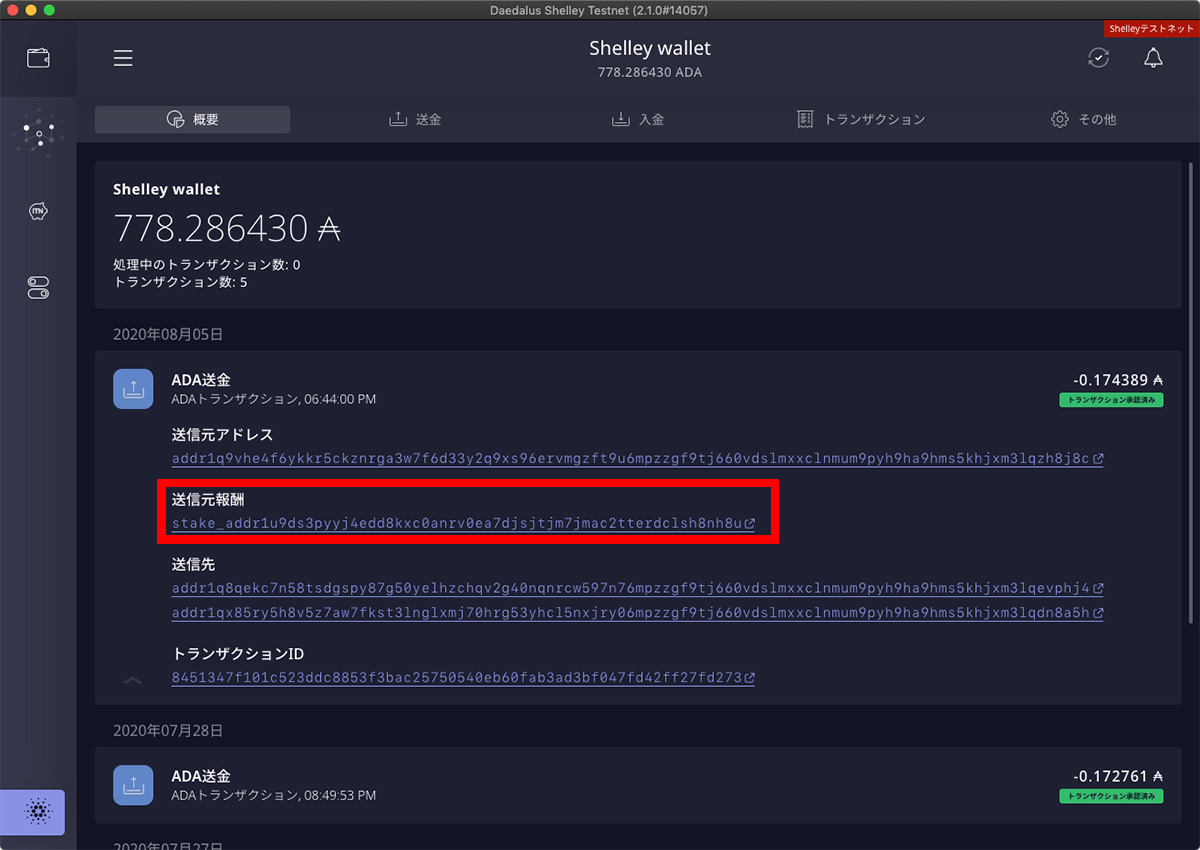This screenshot has width=1200, height=850.
Task: Switch to the トランザクション tab
Action: tap(861, 119)
